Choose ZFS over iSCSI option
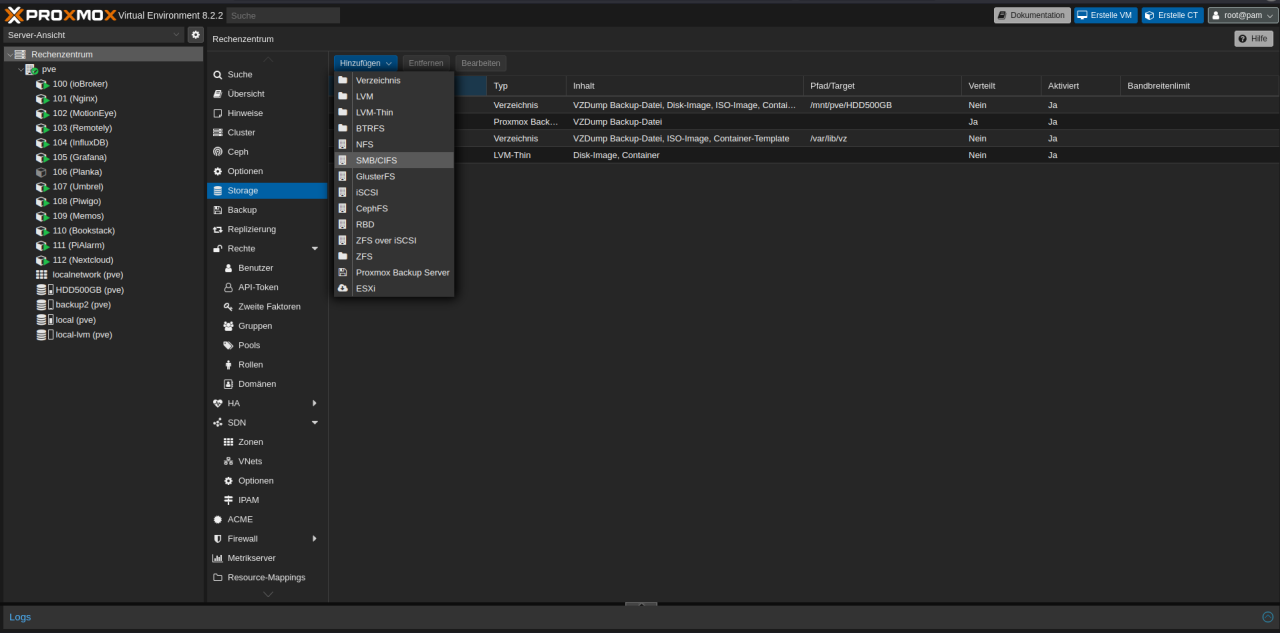The height and width of the screenshot is (633, 1280). point(394,240)
